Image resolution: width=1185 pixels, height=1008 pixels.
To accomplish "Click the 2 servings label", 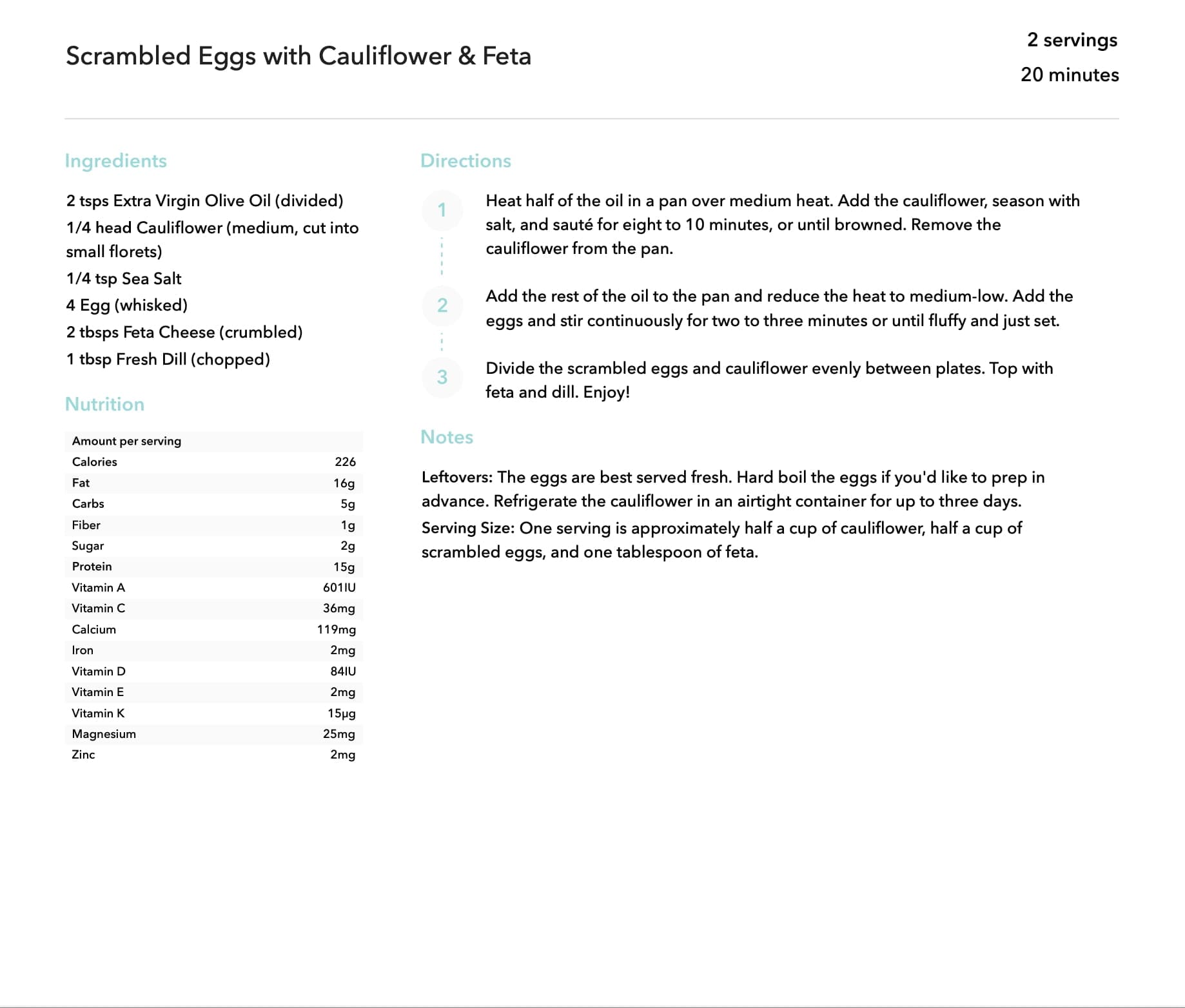I will click(x=1072, y=40).
